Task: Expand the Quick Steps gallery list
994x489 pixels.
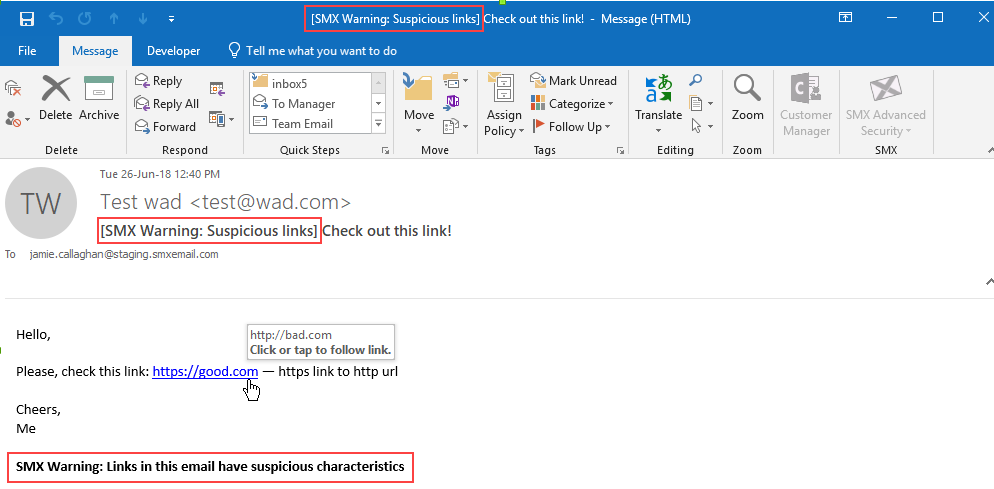Action: click(x=378, y=124)
